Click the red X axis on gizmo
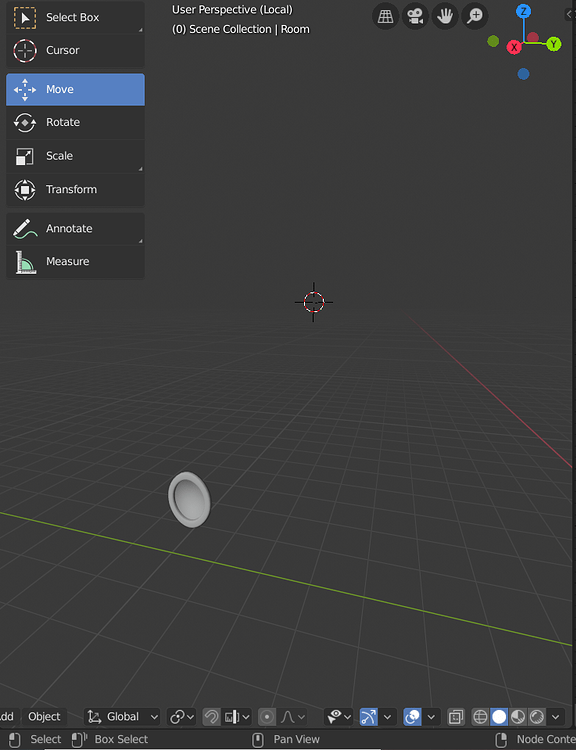This screenshot has height=750, width=576. point(514,47)
